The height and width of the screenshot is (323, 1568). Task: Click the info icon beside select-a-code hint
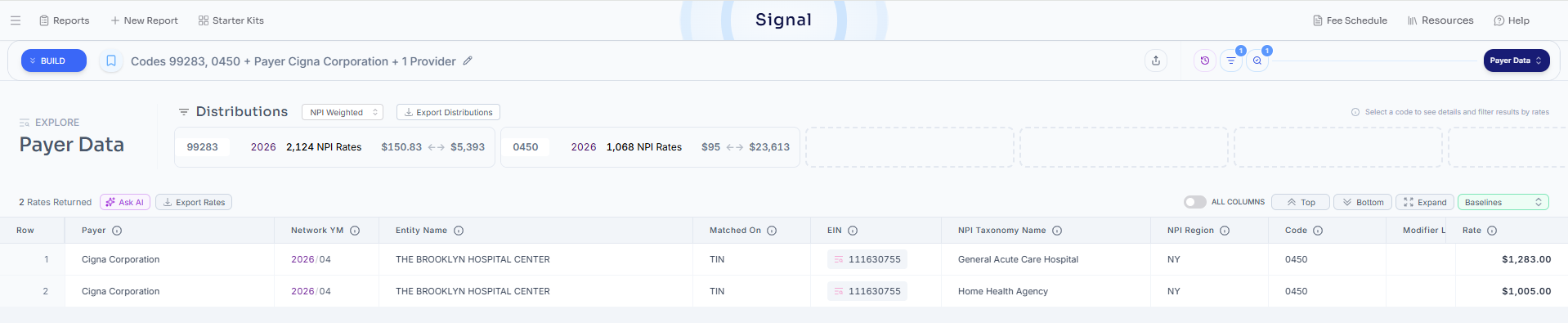pyautogui.click(x=1355, y=112)
